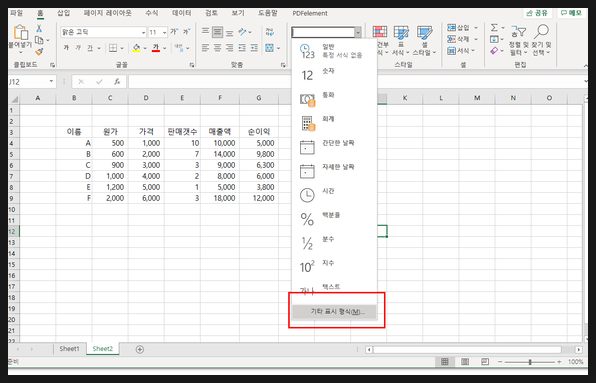Click the Merge and Center icon
This screenshot has height=383, width=596.
(x=269, y=48)
